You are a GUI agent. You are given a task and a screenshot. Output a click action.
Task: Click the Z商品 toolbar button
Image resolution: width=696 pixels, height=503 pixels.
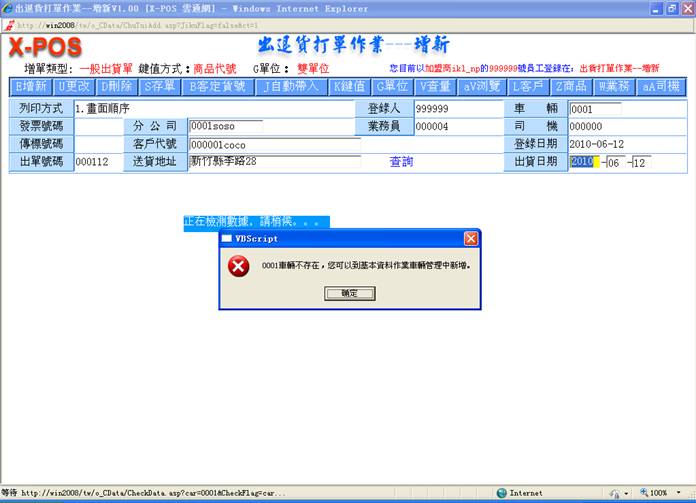click(570, 86)
